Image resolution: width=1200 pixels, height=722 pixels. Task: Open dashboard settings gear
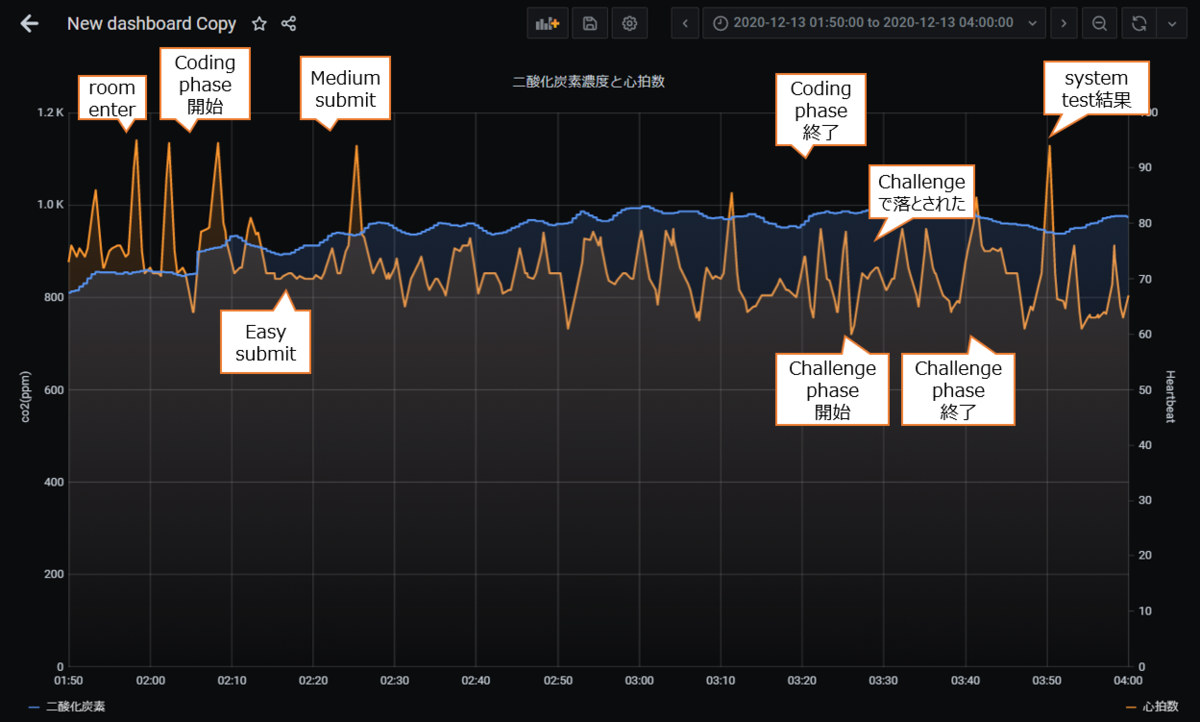(629, 23)
